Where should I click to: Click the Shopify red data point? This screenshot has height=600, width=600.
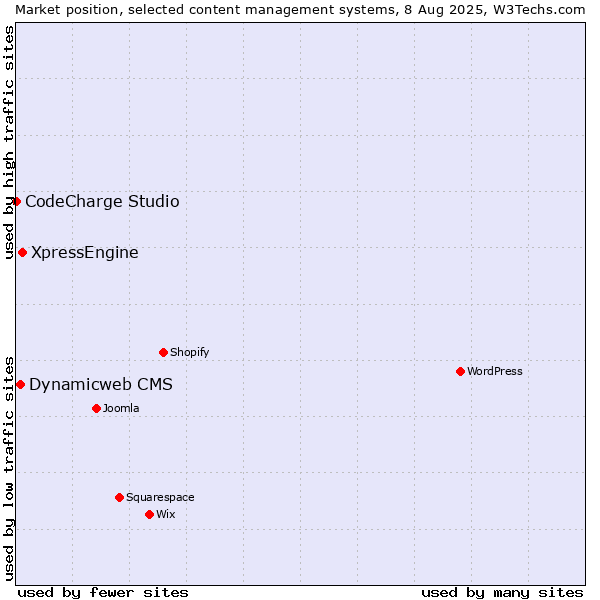click(163, 352)
